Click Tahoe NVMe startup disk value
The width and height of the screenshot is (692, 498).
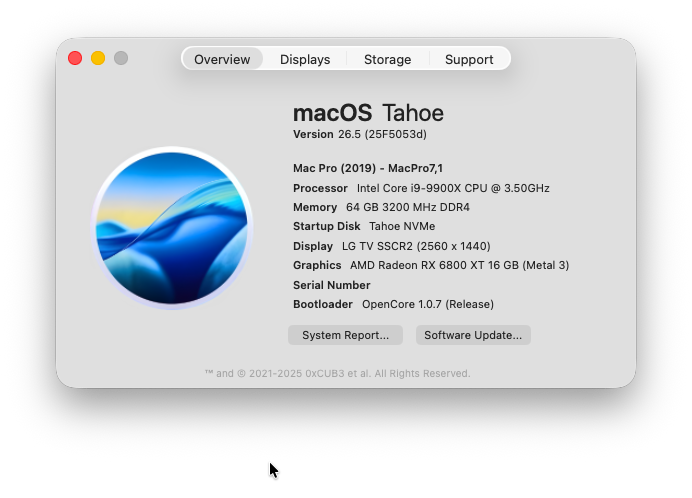pyautogui.click(x=402, y=226)
